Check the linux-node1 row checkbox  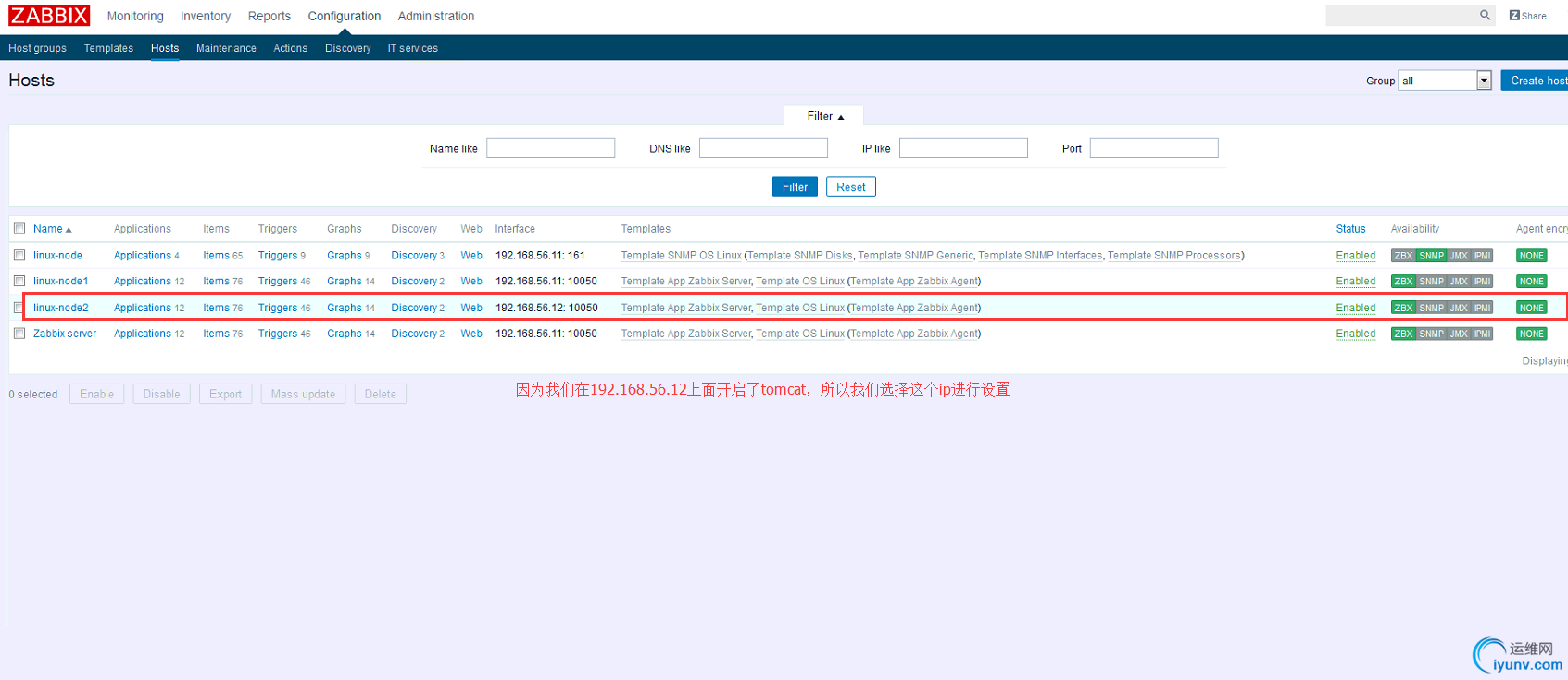pyautogui.click(x=19, y=281)
